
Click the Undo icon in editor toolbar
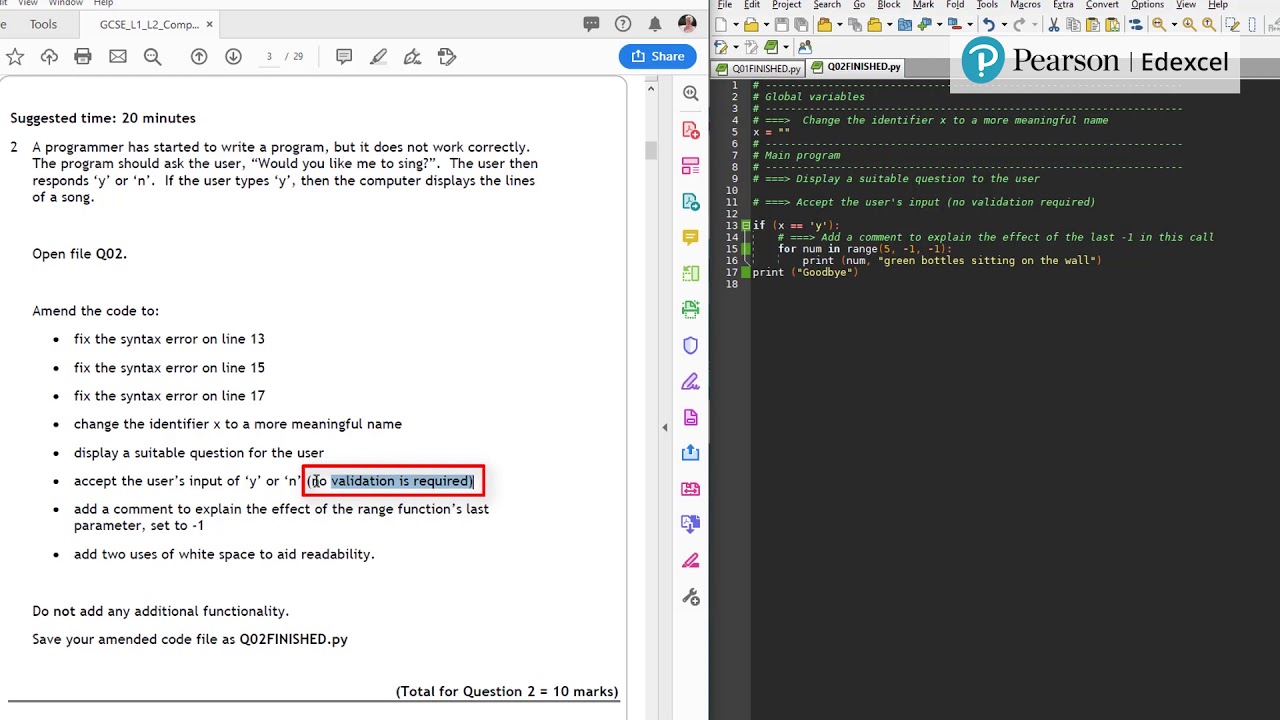[x=988, y=24]
